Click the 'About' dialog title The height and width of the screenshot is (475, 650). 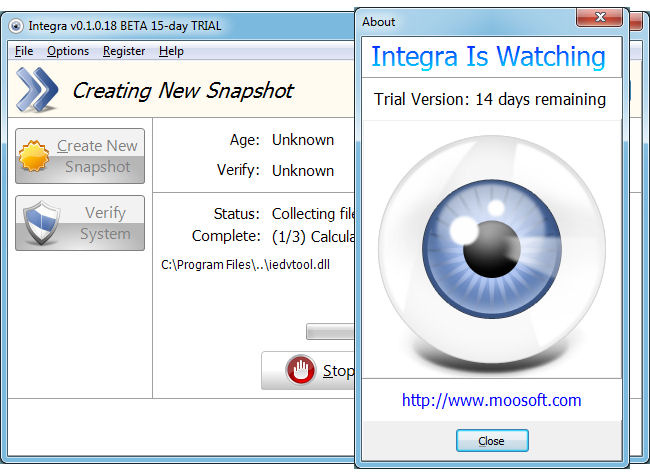[x=378, y=22]
